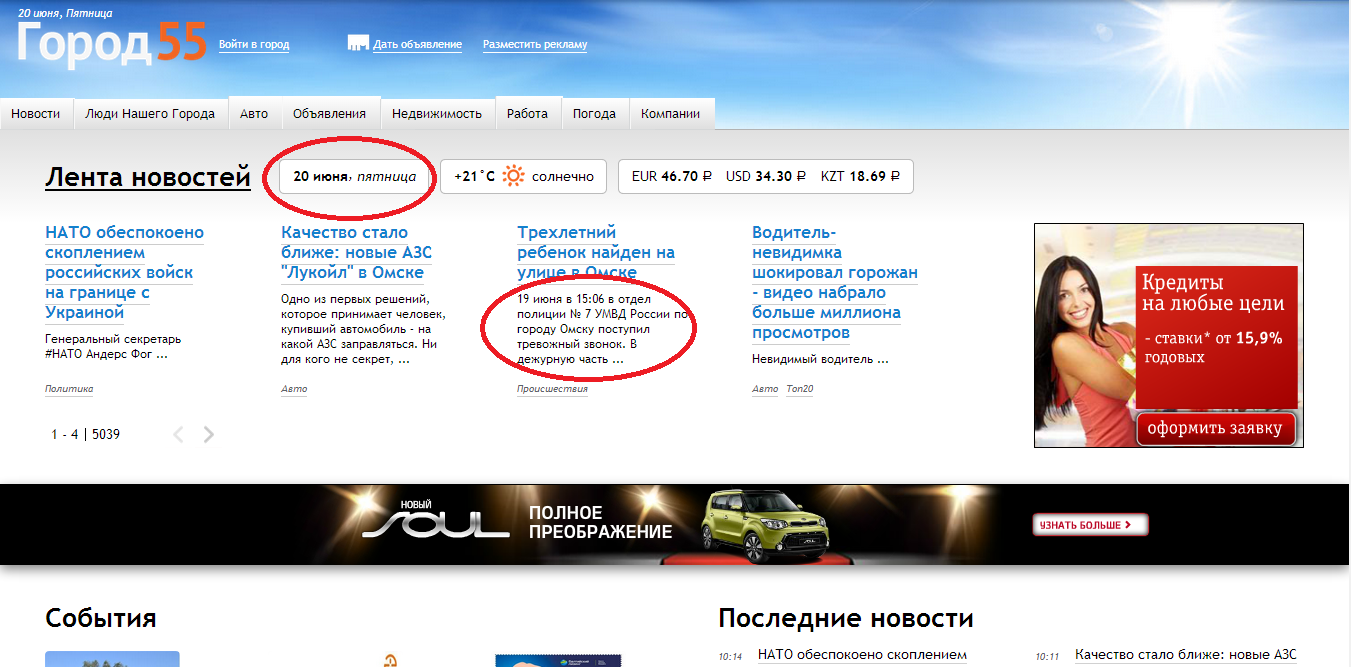This screenshot has width=1351, height=667.
Task: Open the Объявления tab
Action: click(x=329, y=113)
